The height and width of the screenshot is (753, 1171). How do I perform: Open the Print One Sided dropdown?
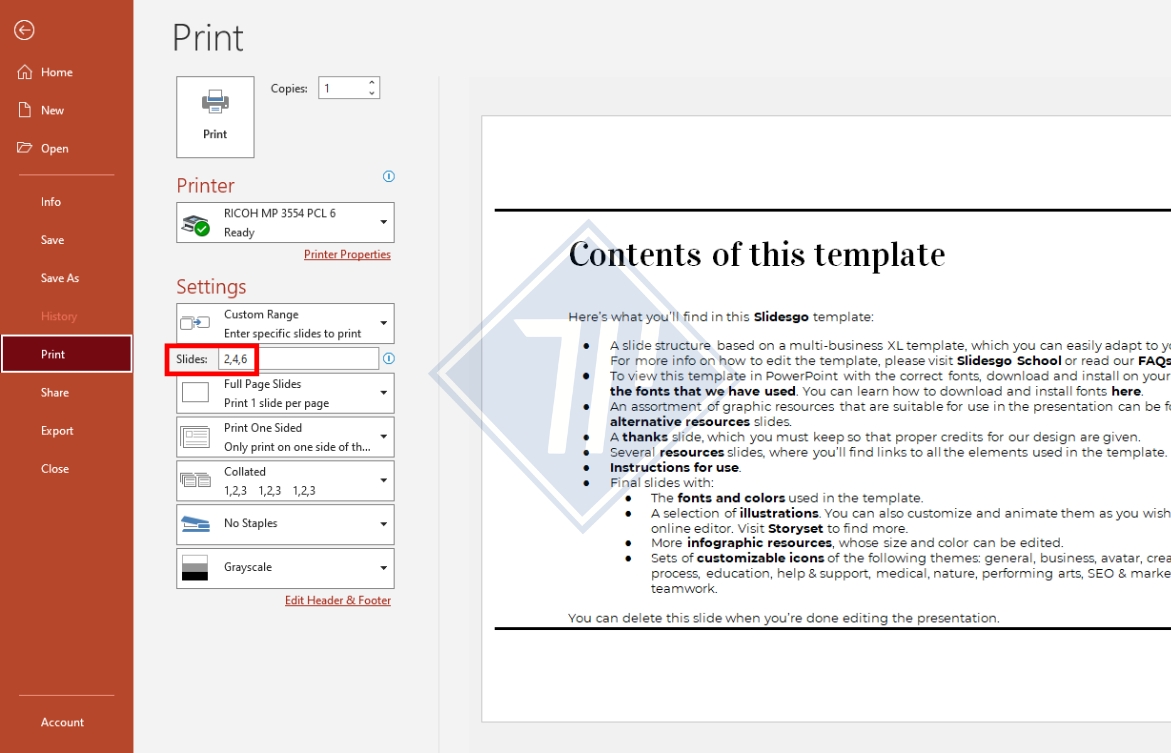384,437
